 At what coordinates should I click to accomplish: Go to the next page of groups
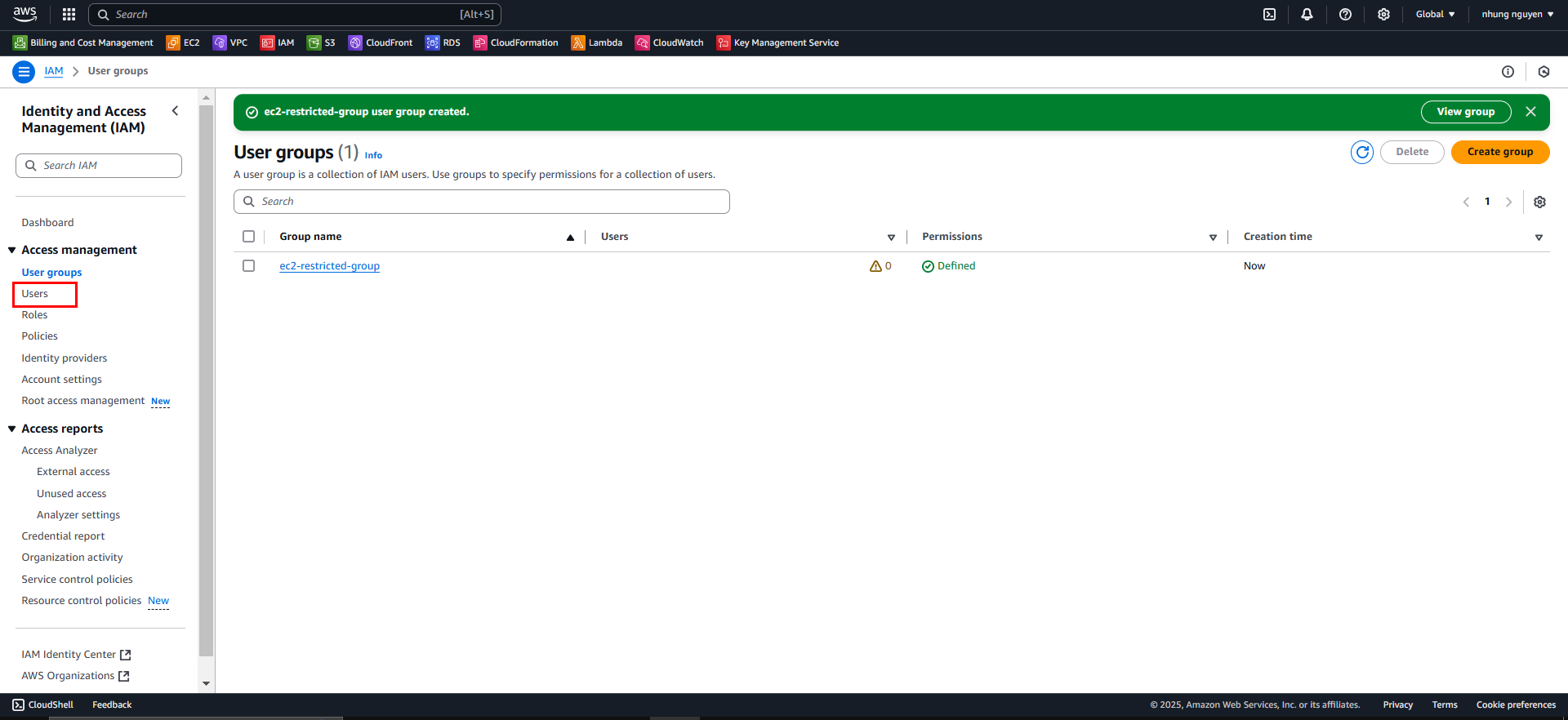click(1508, 202)
